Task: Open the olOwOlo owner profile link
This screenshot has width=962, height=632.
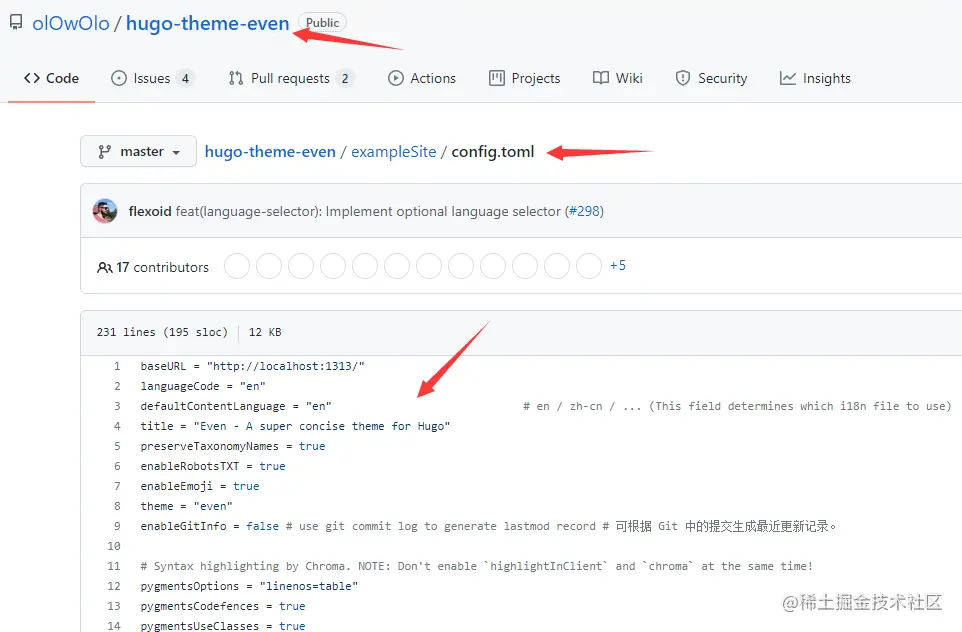Action: click(71, 23)
